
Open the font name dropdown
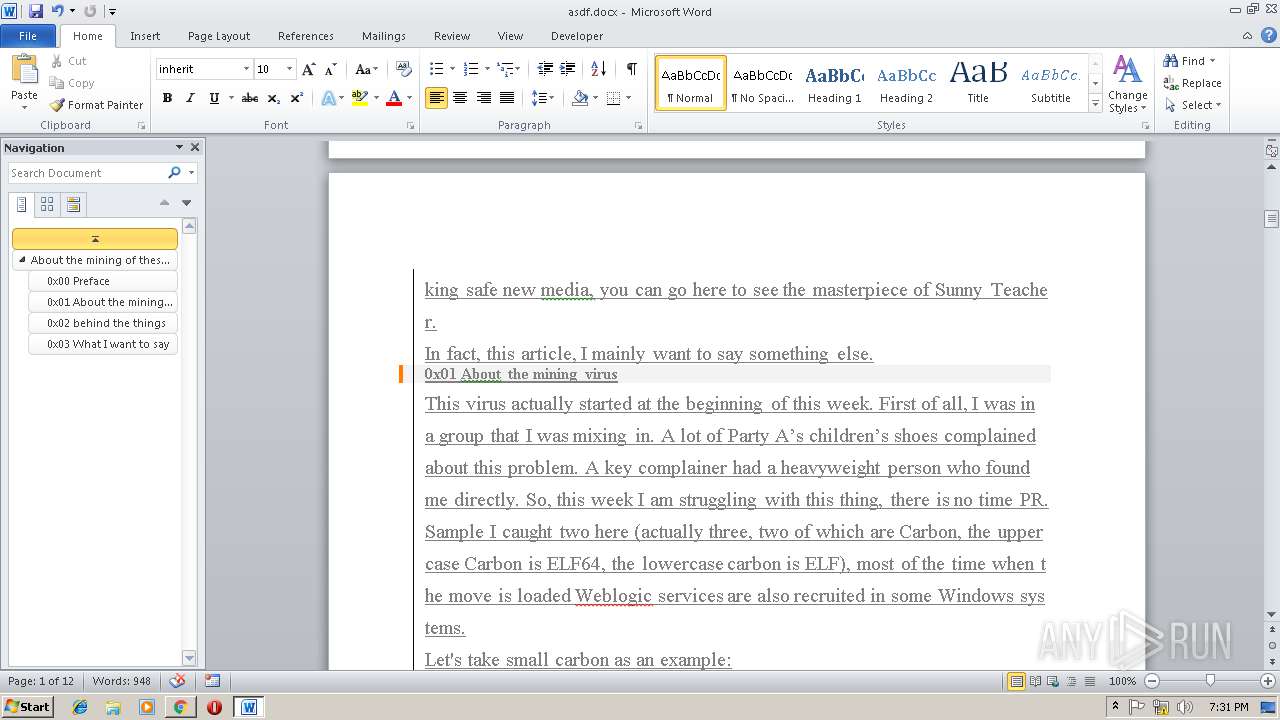coord(246,69)
